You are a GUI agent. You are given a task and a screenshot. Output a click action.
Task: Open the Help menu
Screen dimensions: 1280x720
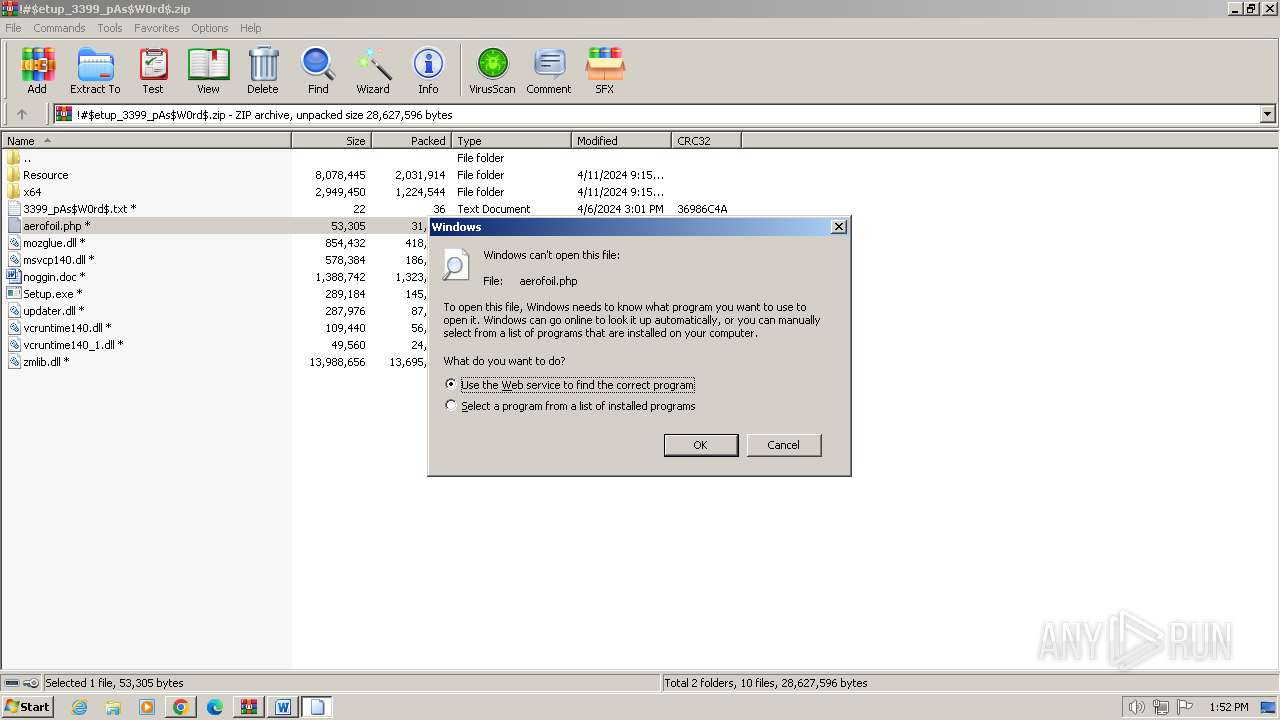click(x=251, y=28)
